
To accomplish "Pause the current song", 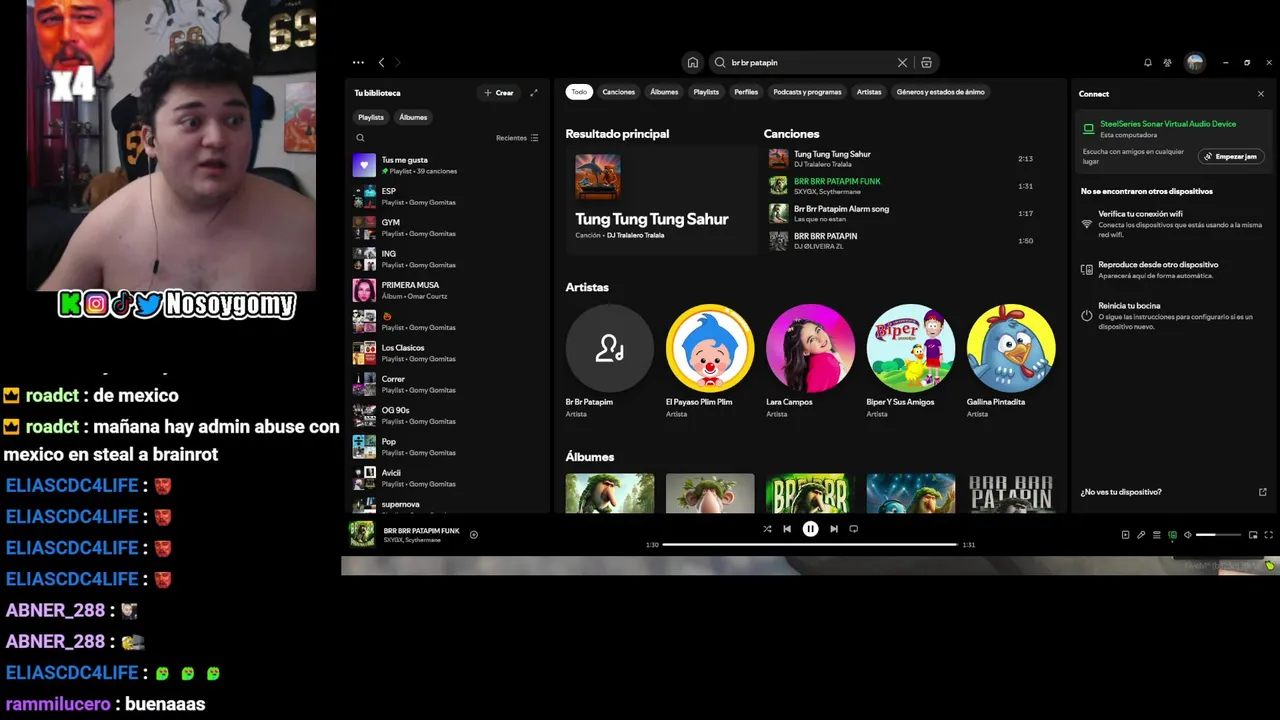I will (810, 529).
